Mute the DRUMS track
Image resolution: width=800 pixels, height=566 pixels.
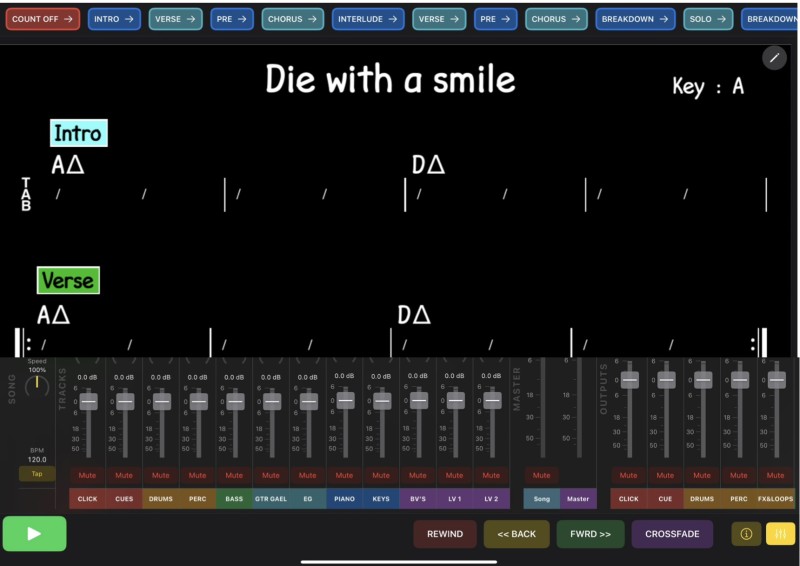(x=161, y=476)
